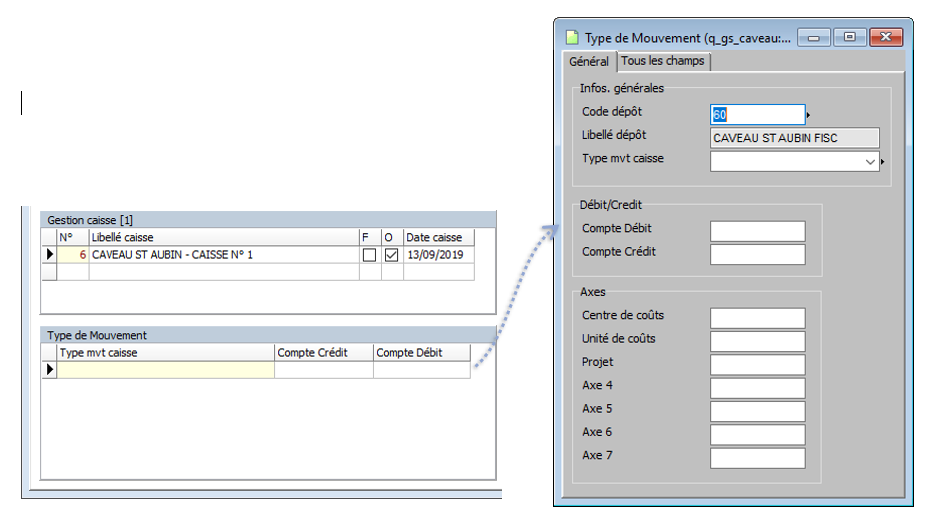Maximize the Type de Mouvement window
This screenshot has height=518, width=935.
(x=849, y=38)
